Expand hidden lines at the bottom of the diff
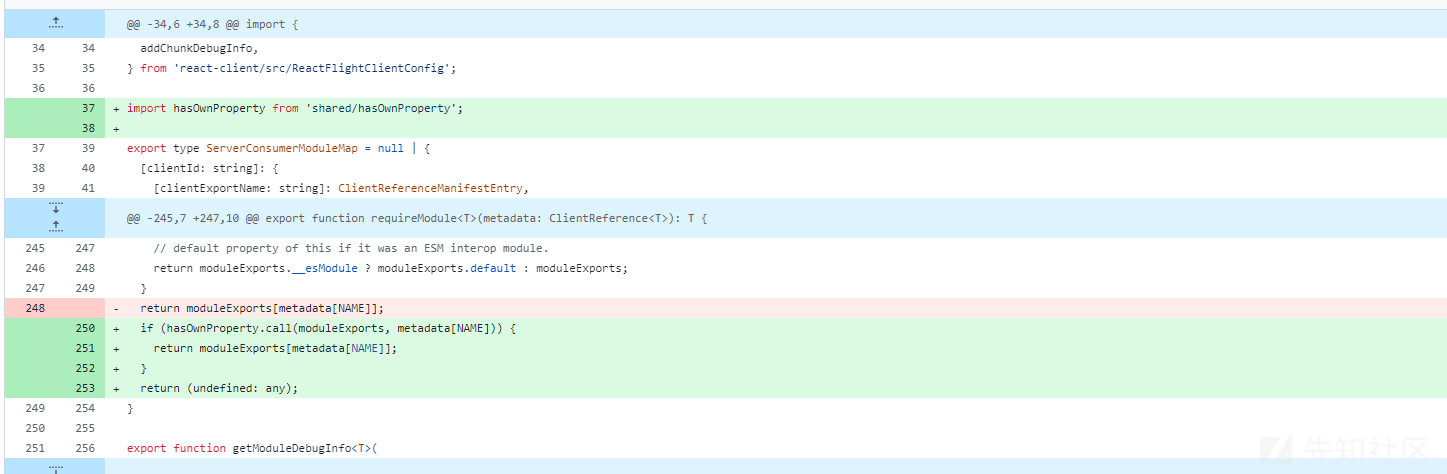1447x474 pixels. click(56, 467)
